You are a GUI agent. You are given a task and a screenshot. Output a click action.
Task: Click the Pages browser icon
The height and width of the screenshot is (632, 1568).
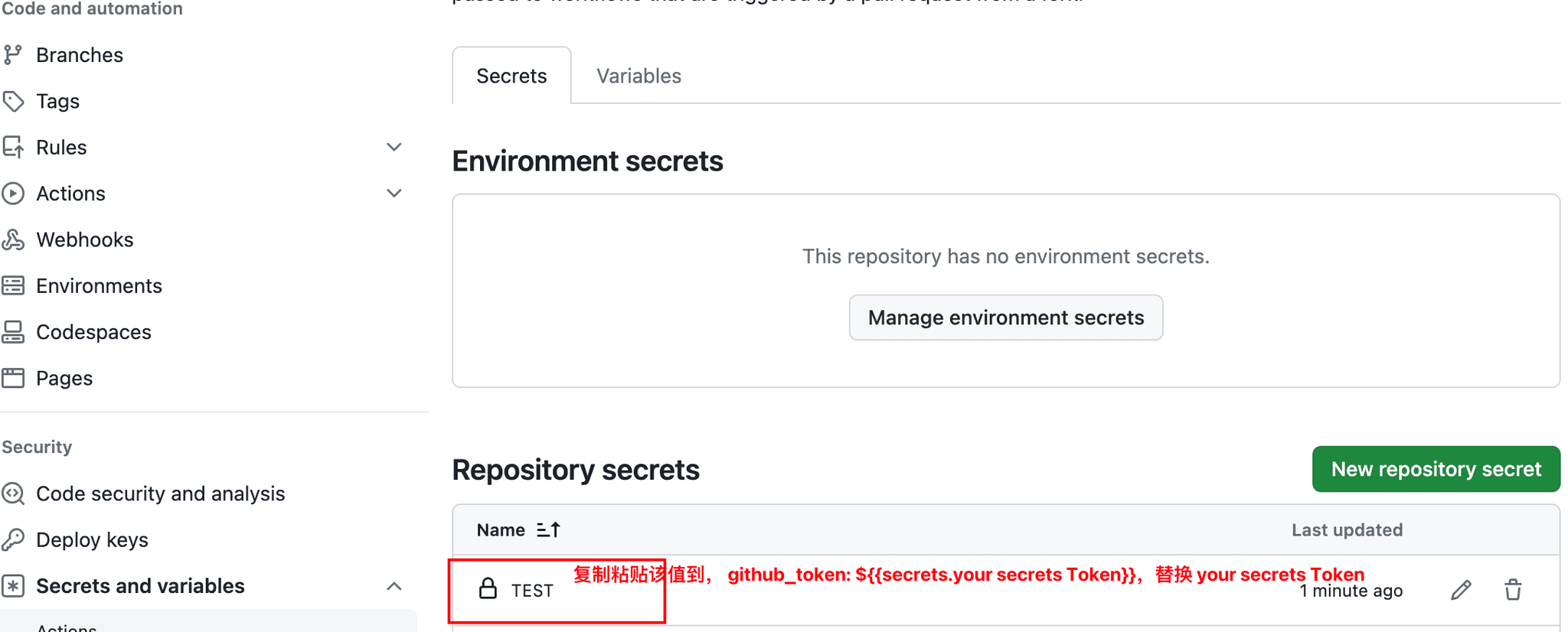tap(13, 378)
